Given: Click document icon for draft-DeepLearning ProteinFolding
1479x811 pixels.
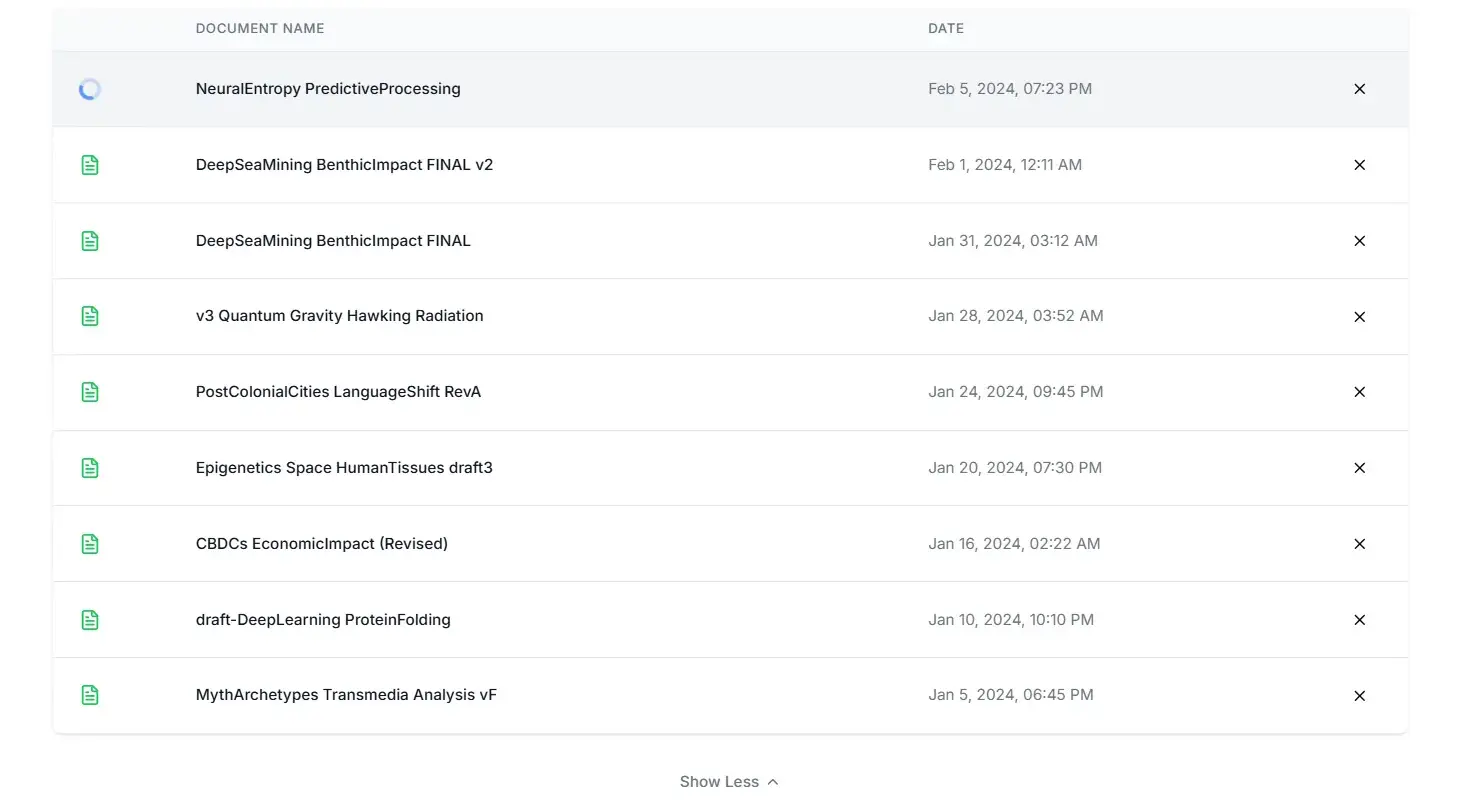Looking at the screenshot, I should click(x=90, y=620).
